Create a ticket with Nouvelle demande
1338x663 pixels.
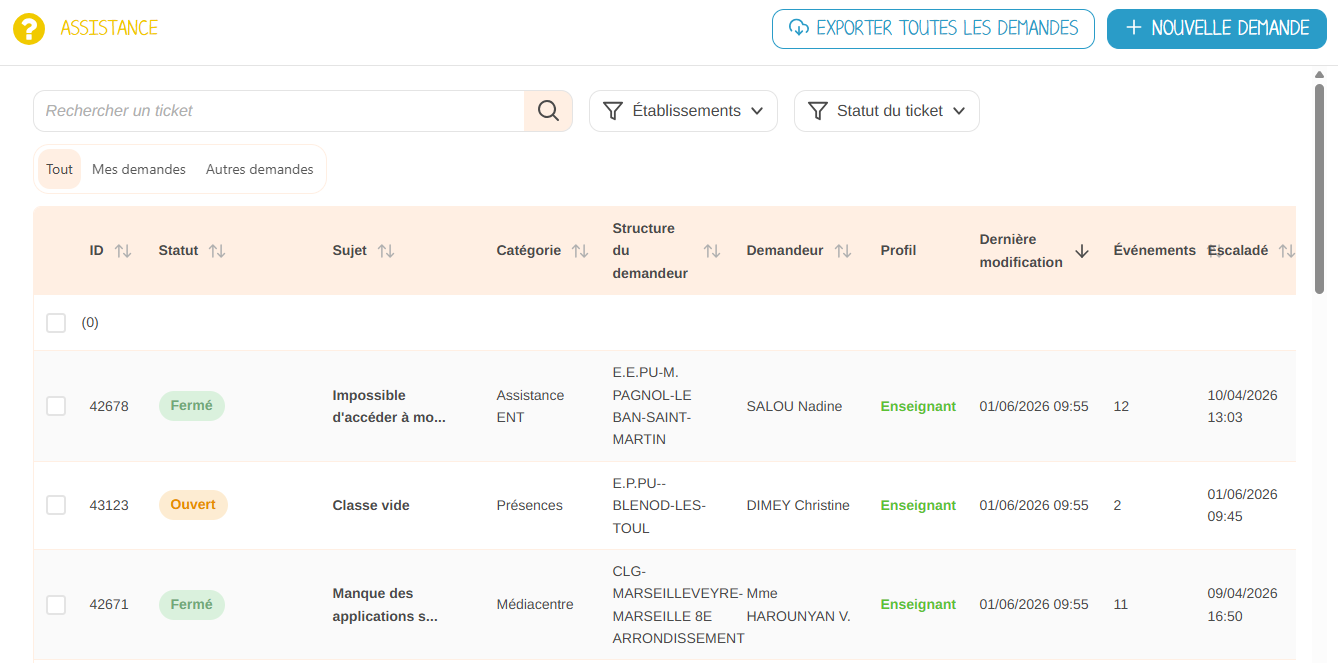click(1217, 29)
